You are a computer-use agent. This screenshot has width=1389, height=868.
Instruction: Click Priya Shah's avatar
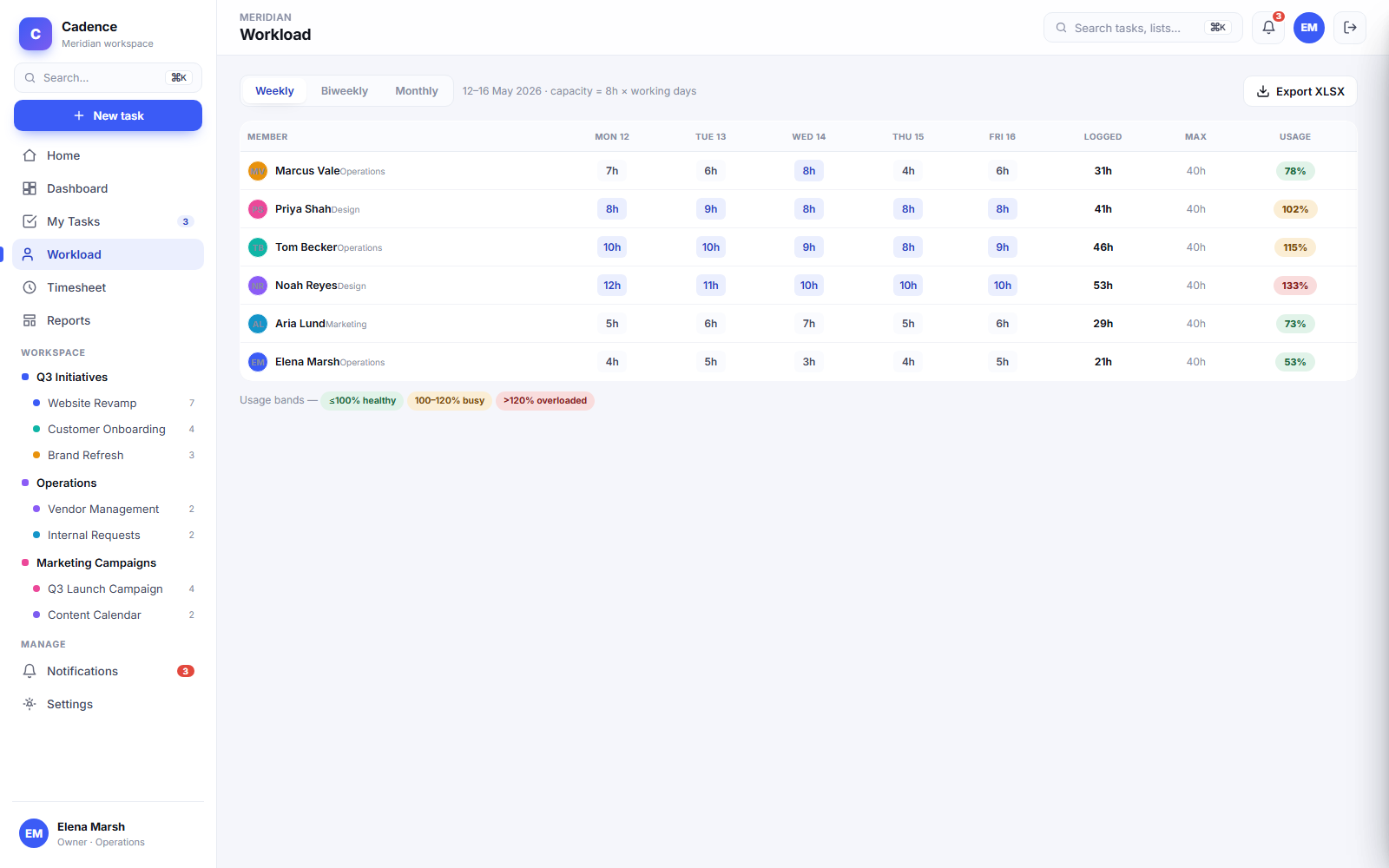(x=258, y=209)
